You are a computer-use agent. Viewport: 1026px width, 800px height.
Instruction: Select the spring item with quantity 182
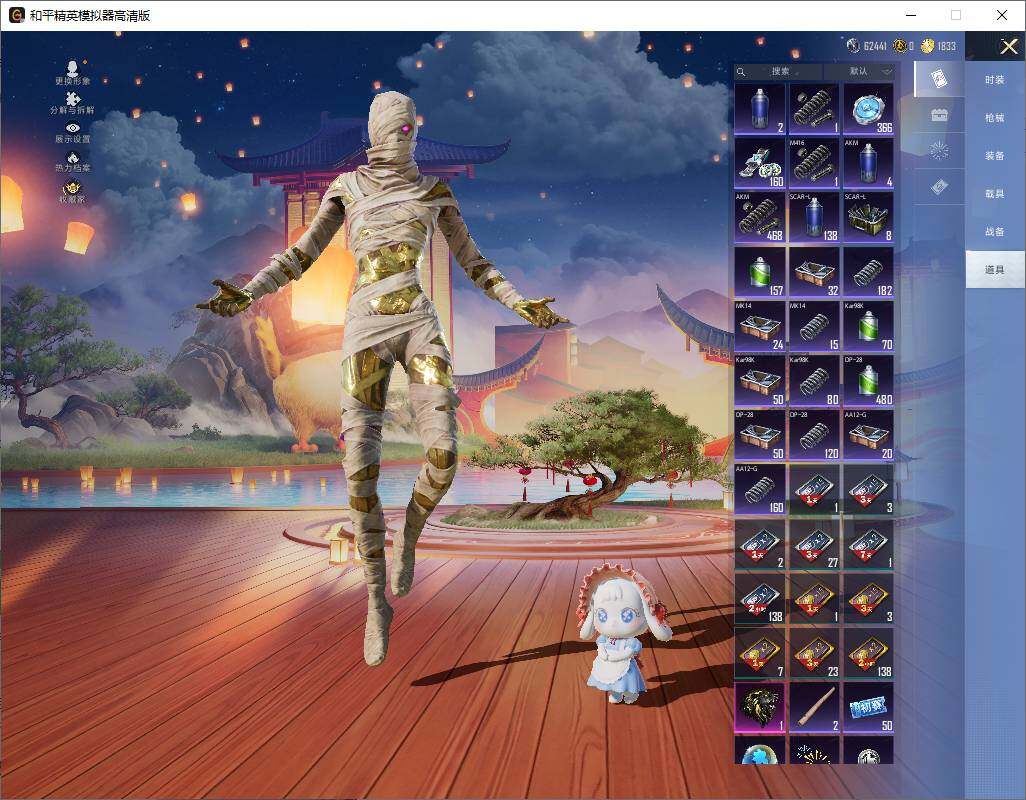coord(868,272)
